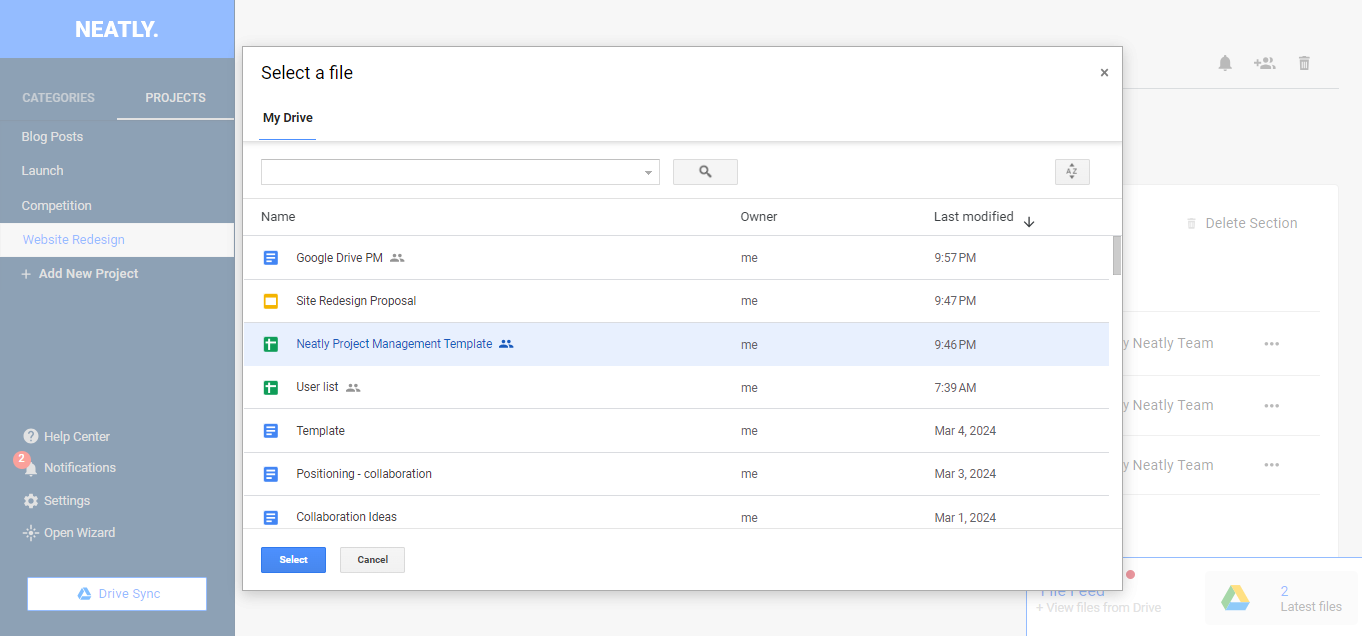This screenshot has height=636, width=1362.
Task: Click Delete Section
Action: coord(1241,223)
